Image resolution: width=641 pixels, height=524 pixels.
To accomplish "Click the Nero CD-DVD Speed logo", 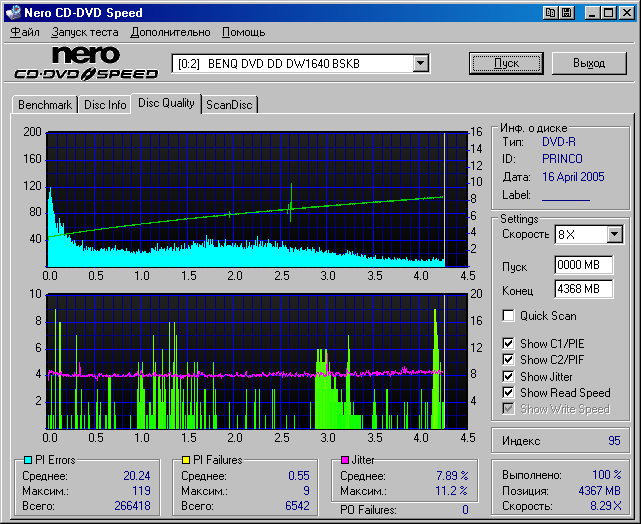I will [85, 63].
